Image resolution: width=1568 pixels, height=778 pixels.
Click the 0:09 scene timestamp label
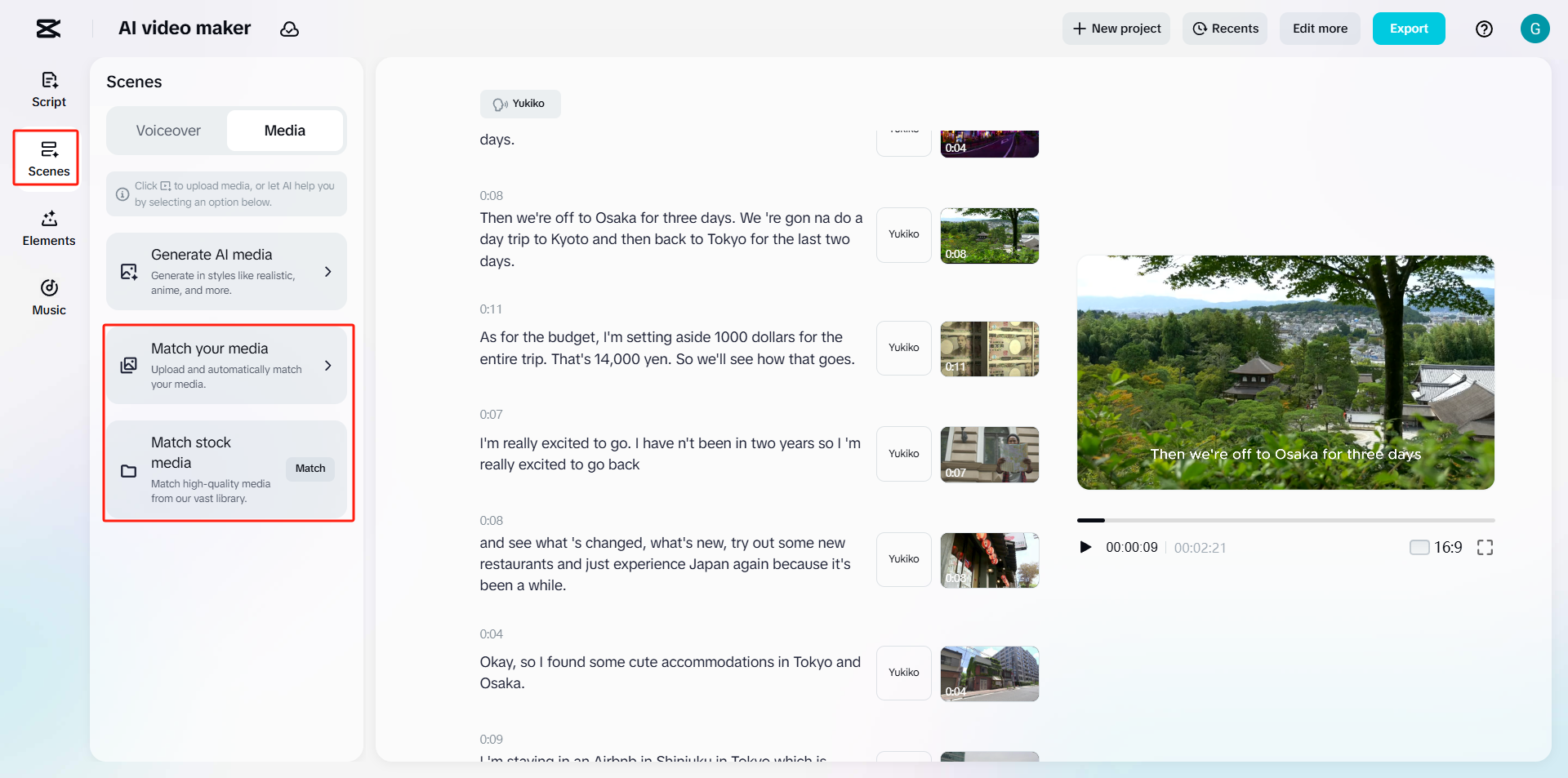(x=492, y=740)
